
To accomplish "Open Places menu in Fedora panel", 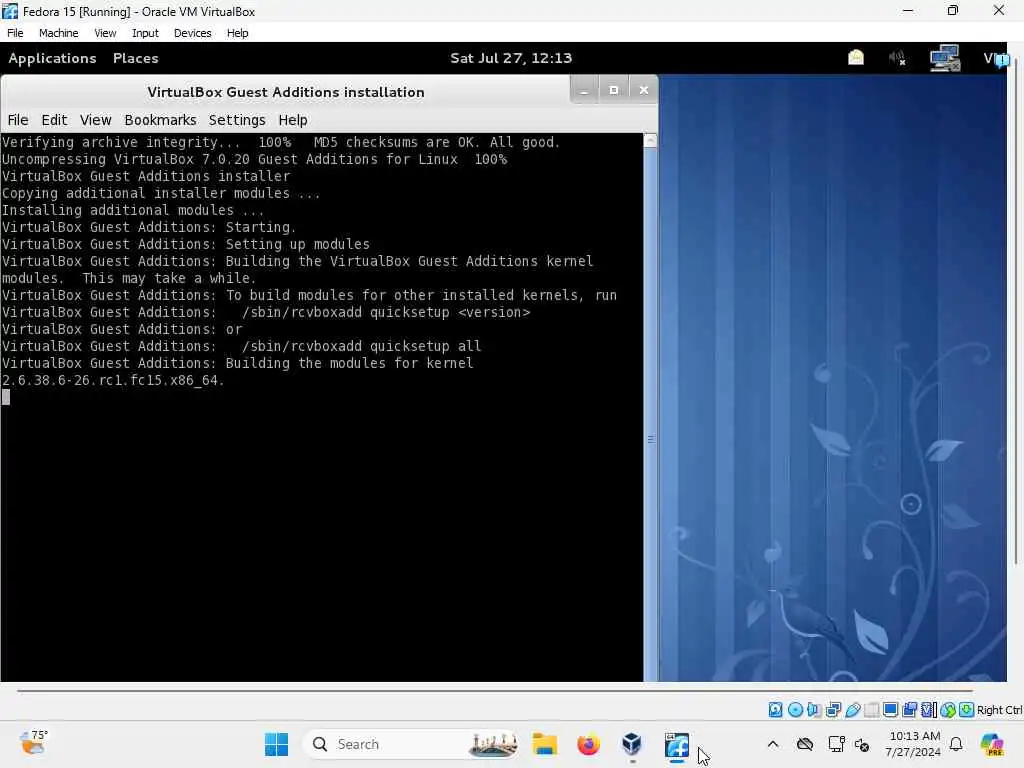I will point(135,58).
